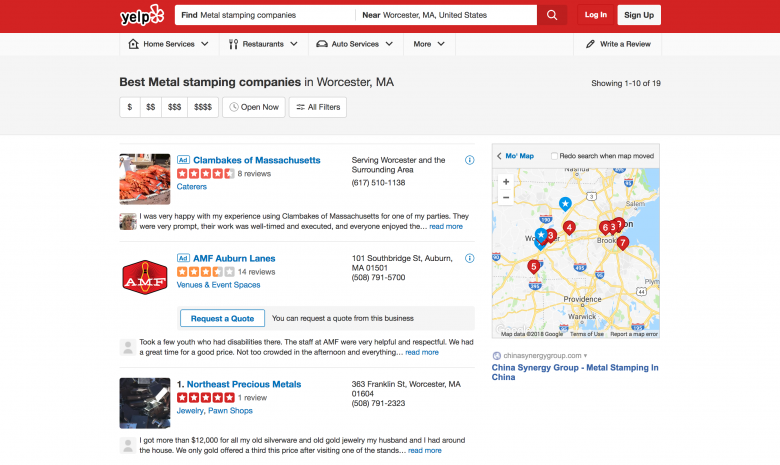
Task: Read more of Northeast Precious Metals review
Action: tap(425, 450)
